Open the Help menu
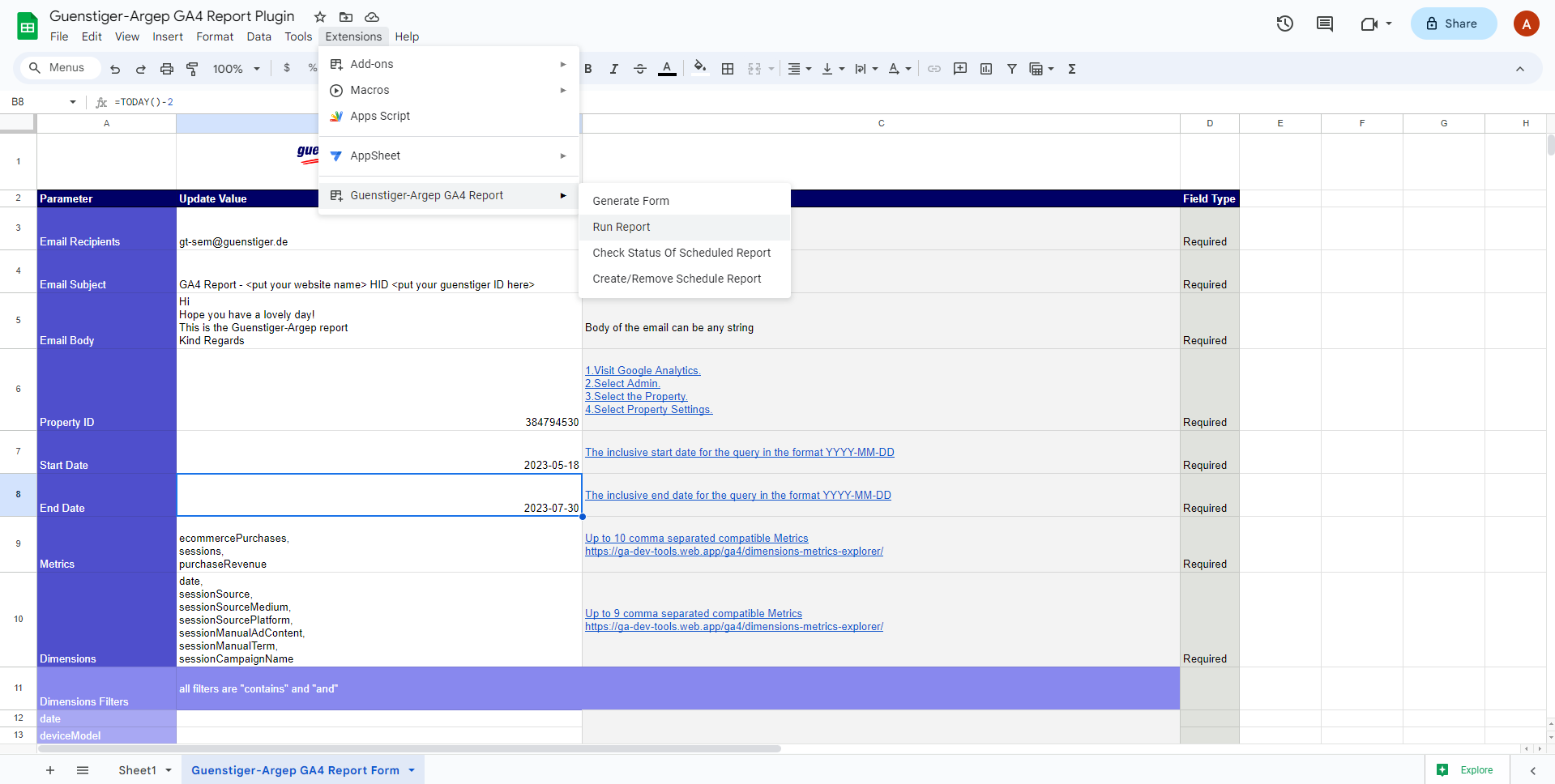 point(407,36)
